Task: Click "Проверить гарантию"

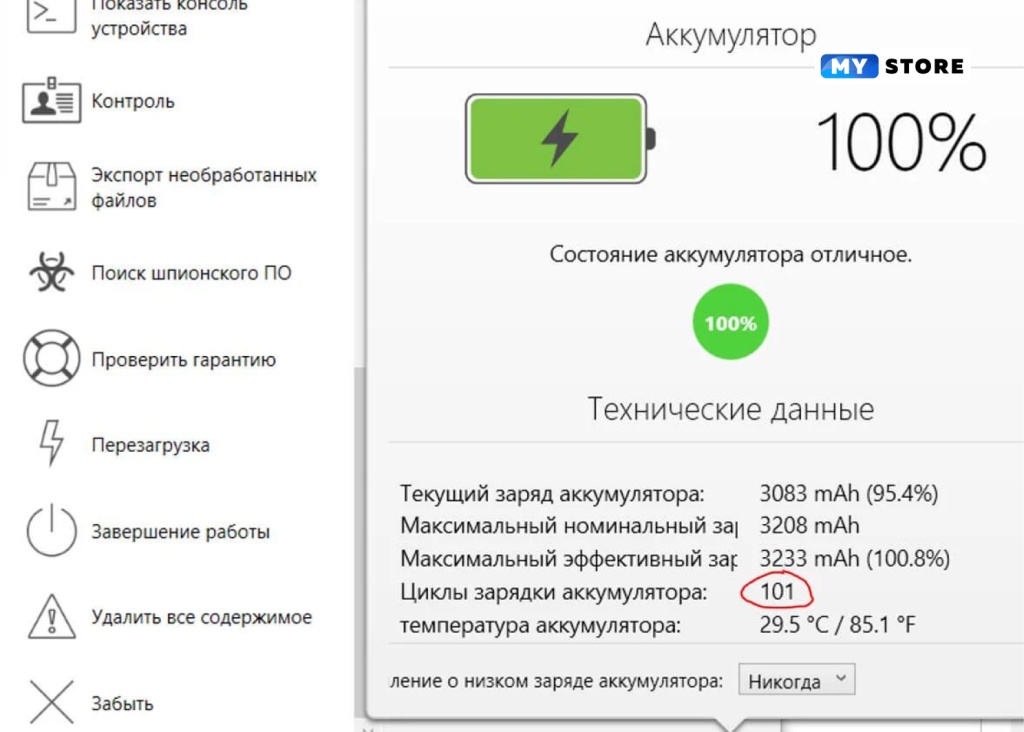Action: (182, 358)
